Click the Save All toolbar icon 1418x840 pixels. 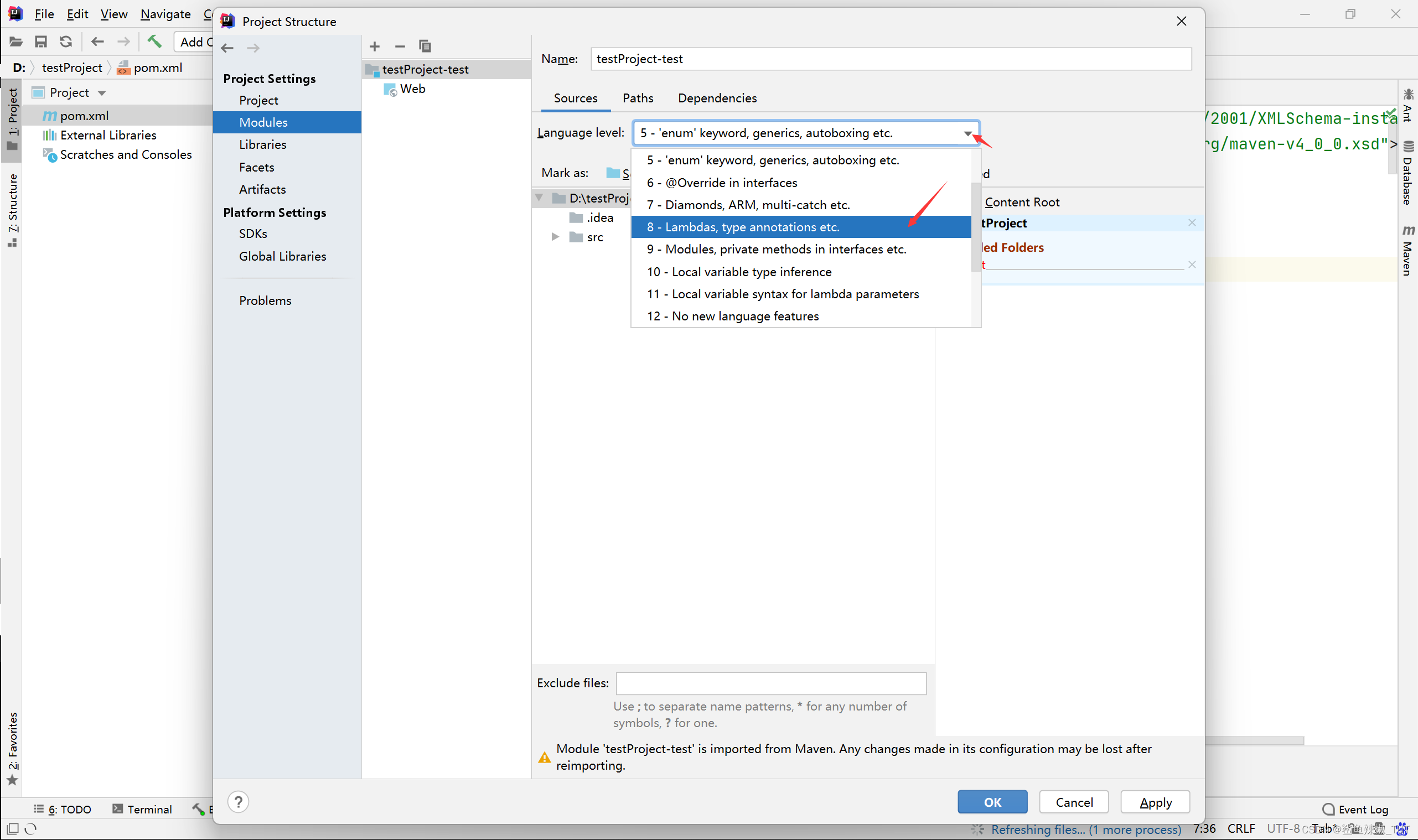(41, 42)
